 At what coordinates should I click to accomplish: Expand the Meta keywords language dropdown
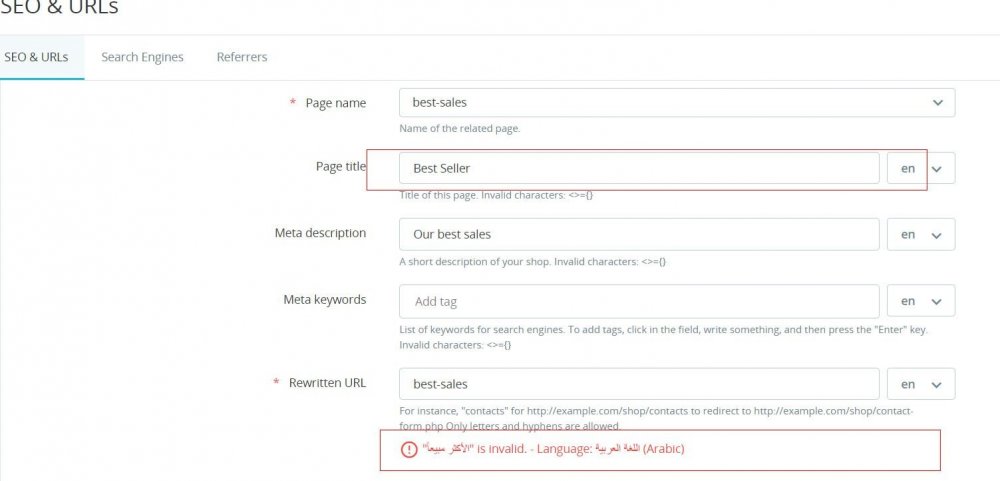coord(920,301)
